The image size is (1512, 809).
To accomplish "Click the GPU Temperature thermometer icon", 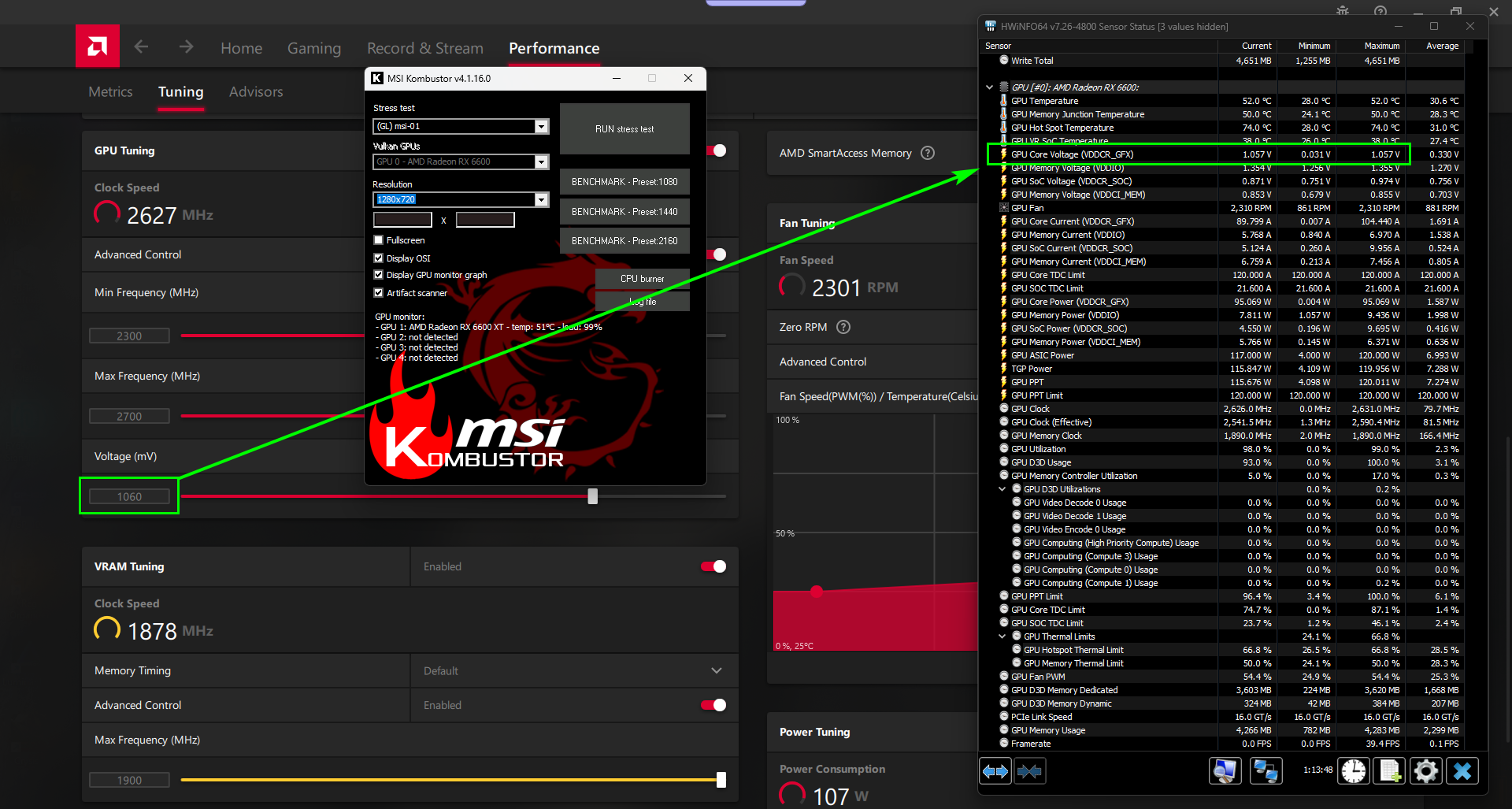I will 1004,101.
